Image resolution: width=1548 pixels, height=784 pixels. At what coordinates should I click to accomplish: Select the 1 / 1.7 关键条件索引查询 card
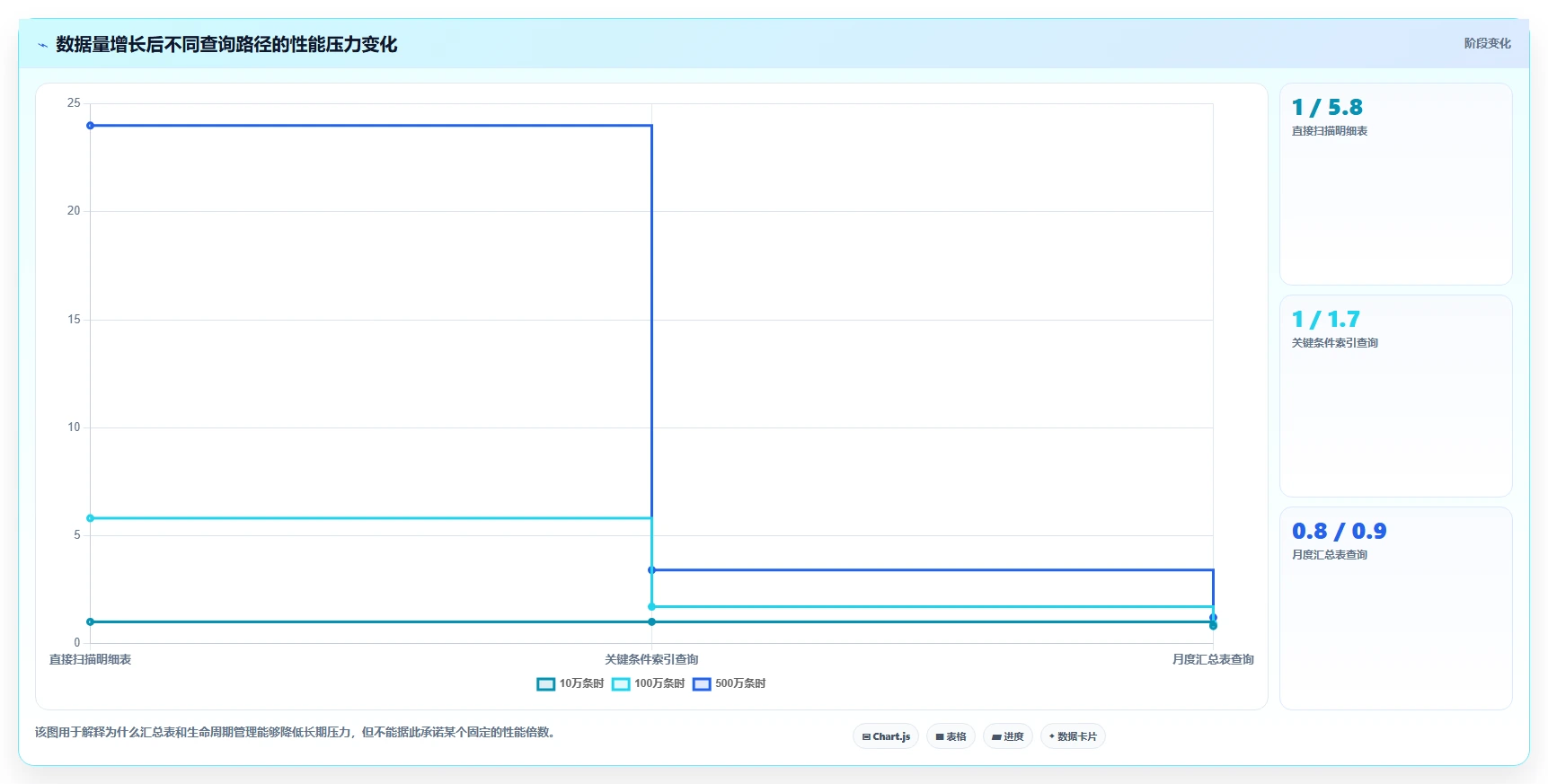tap(1395, 396)
